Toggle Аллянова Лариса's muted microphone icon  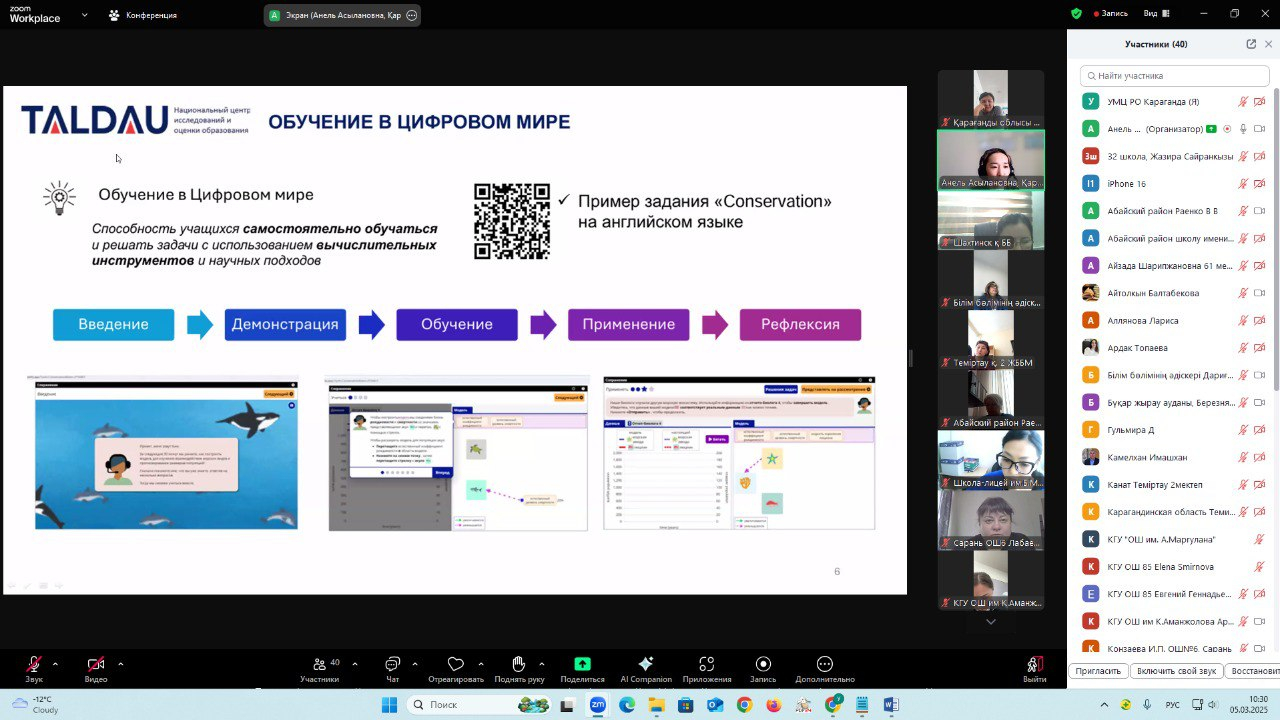click(x=1242, y=321)
